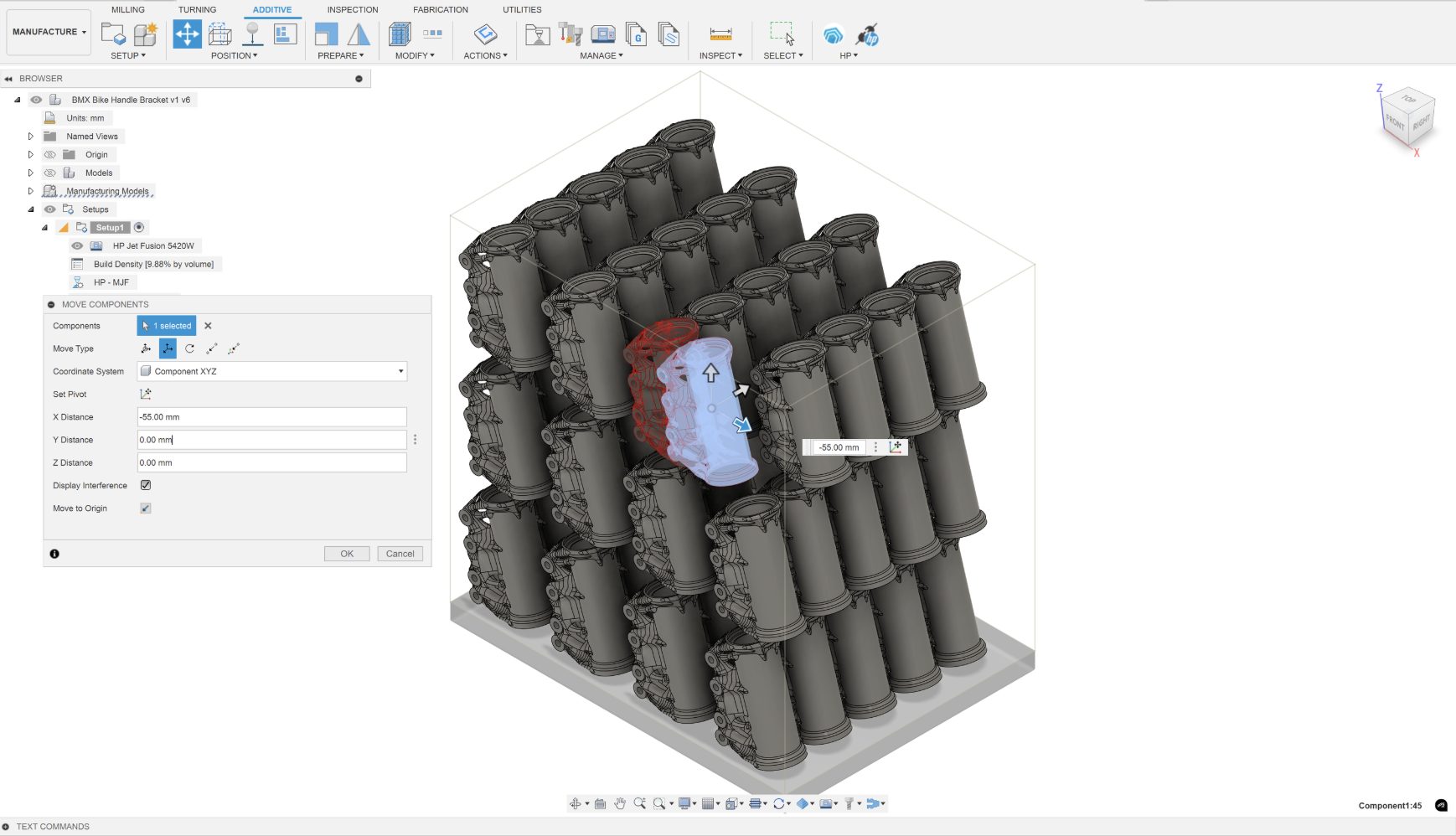This screenshot has width=1456, height=836.
Task: Click the Set Pivot icon
Action: pyautogui.click(x=146, y=394)
